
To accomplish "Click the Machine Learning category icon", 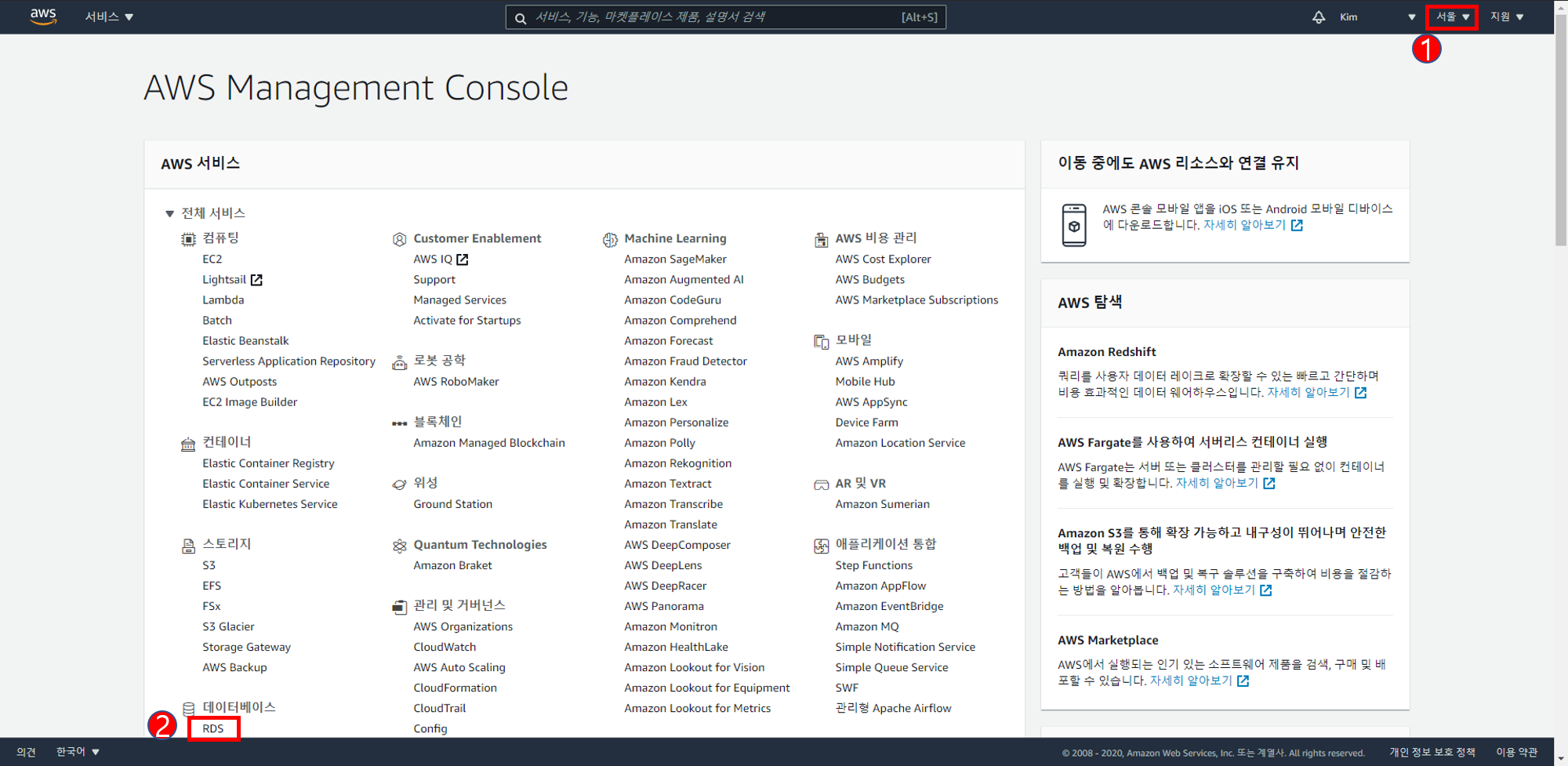I will click(x=610, y=239).
